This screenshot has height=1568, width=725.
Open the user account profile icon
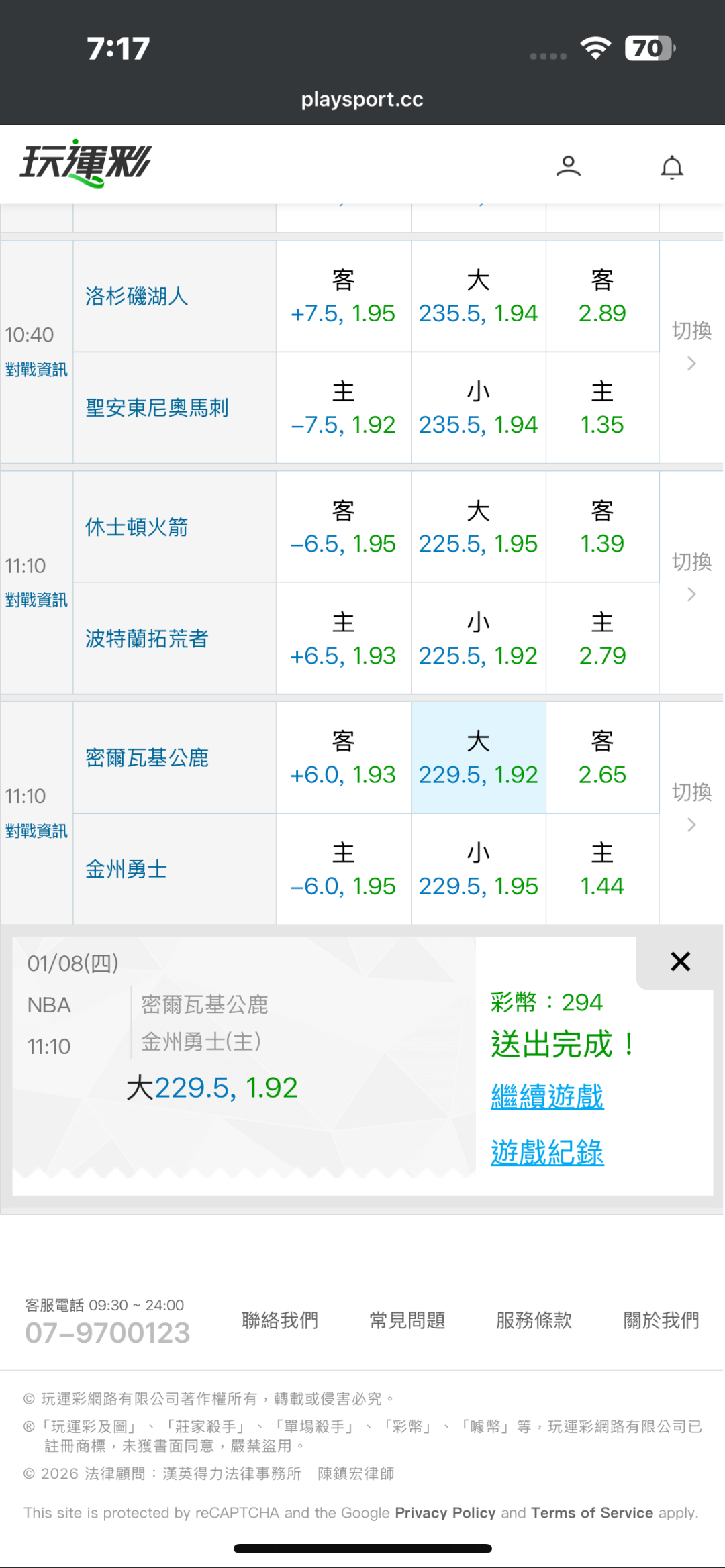568,166
